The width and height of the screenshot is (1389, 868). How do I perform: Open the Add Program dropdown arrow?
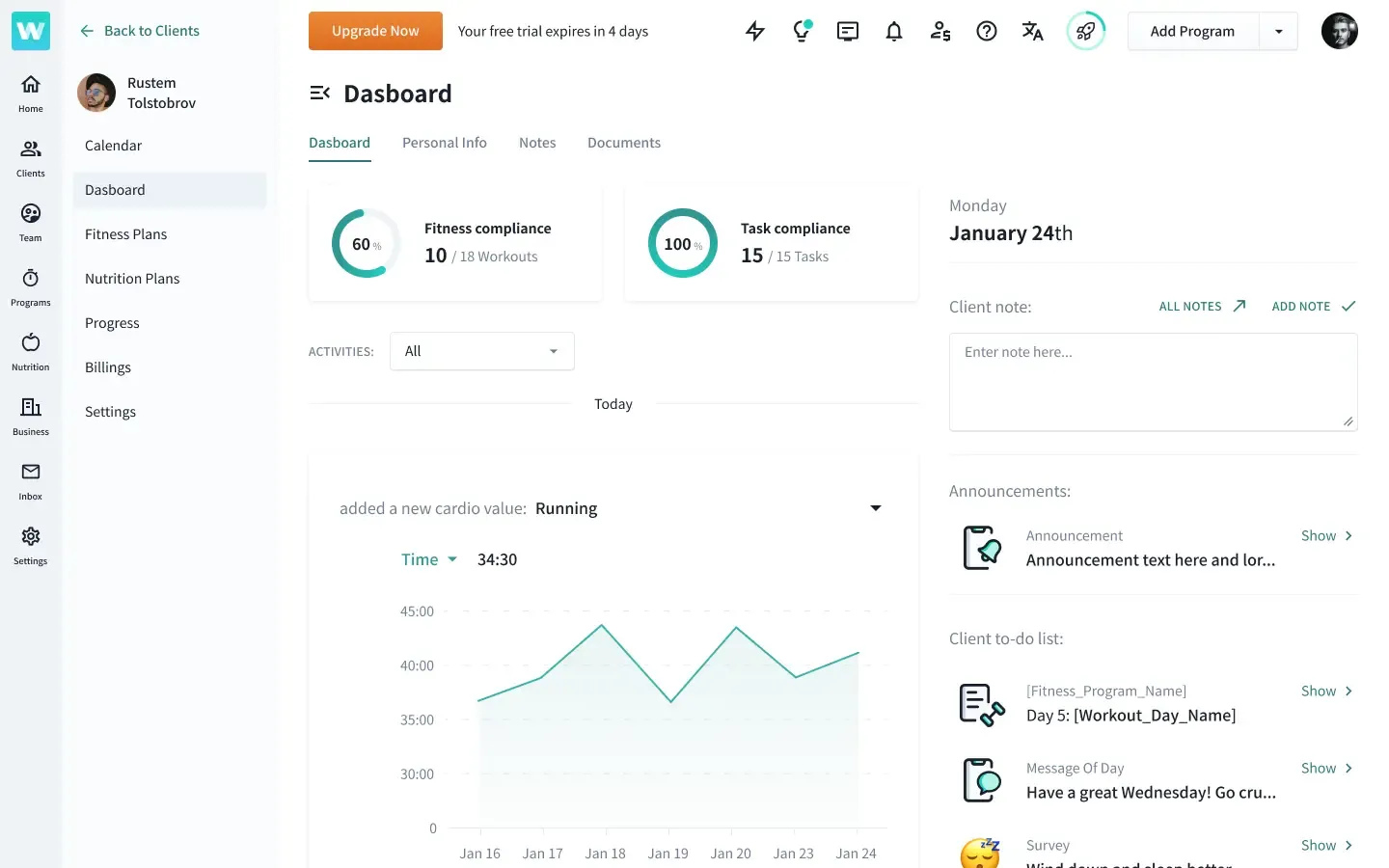[x=1278, y=31]
